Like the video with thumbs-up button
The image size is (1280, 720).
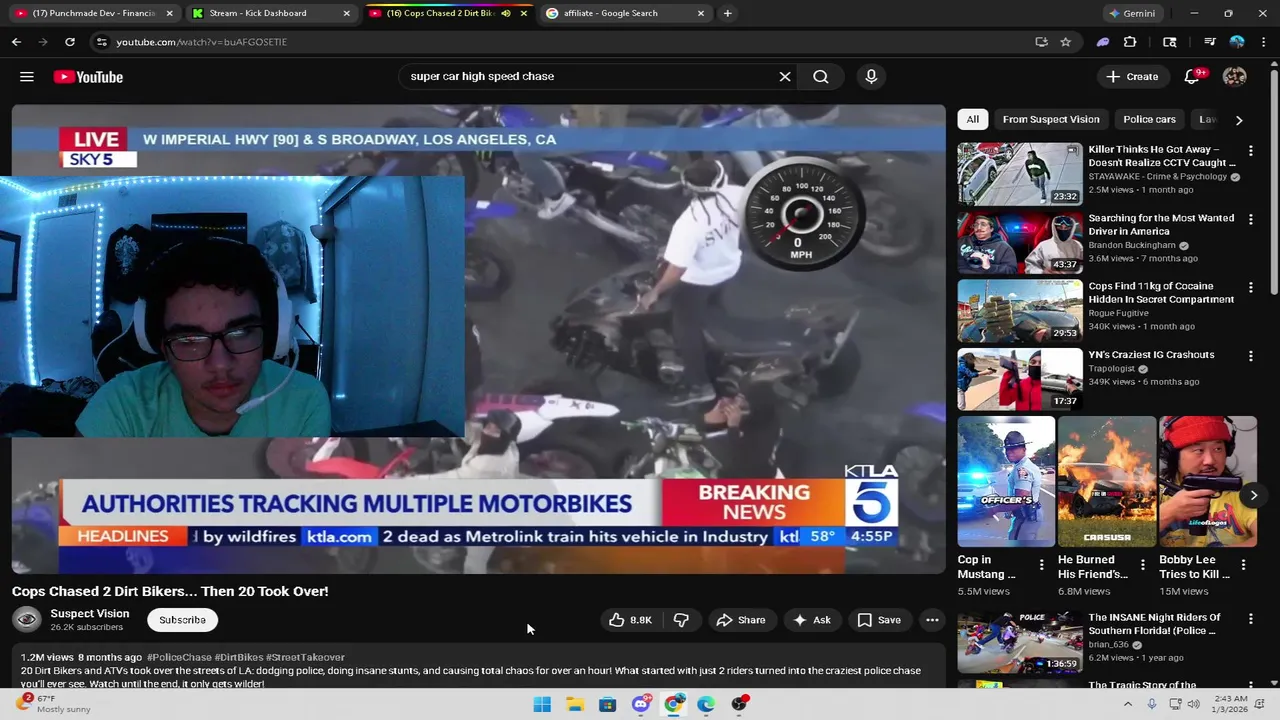click(x=630, y=620)
